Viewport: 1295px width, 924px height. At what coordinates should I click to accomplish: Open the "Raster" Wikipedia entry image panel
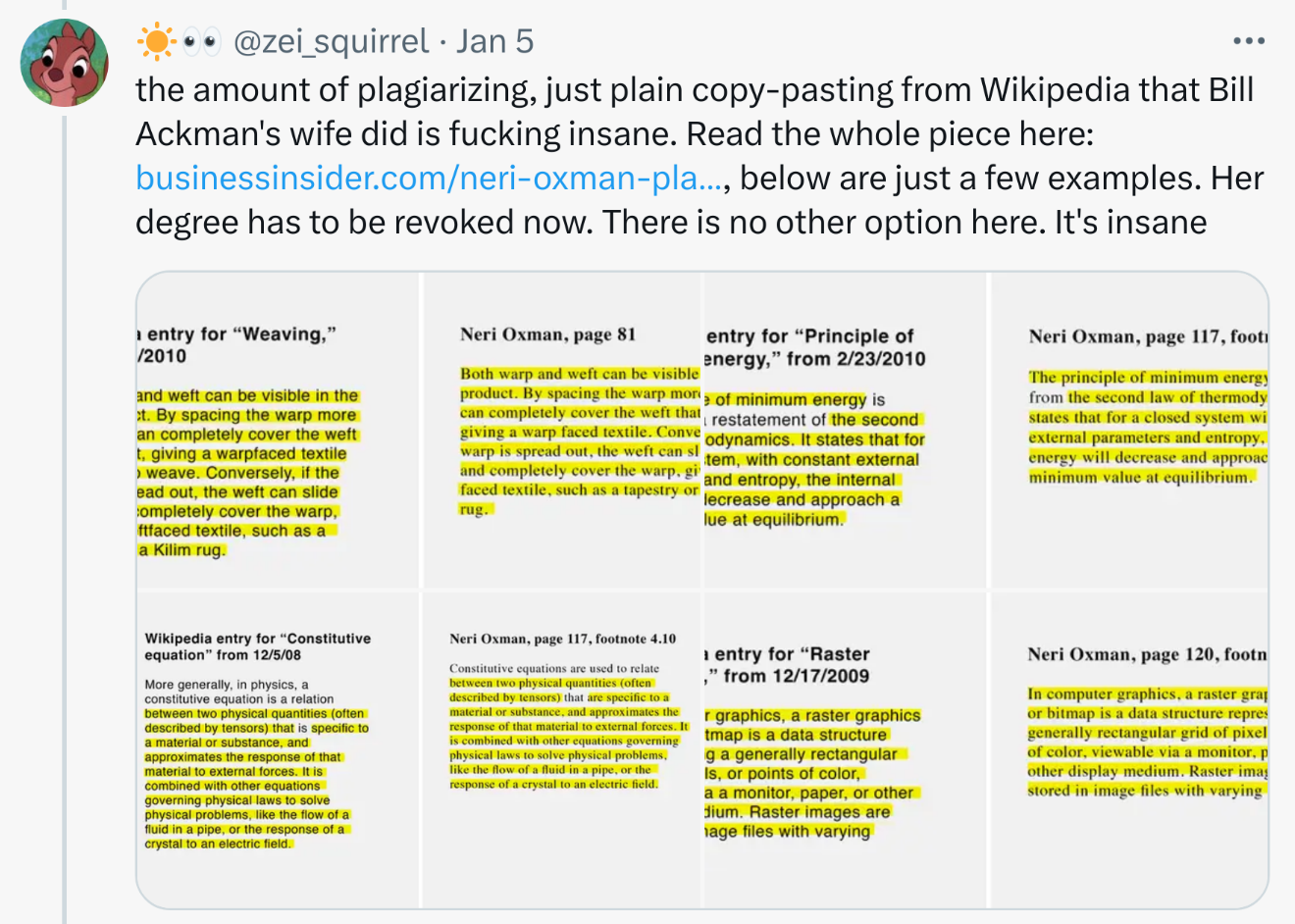[846, 749]
